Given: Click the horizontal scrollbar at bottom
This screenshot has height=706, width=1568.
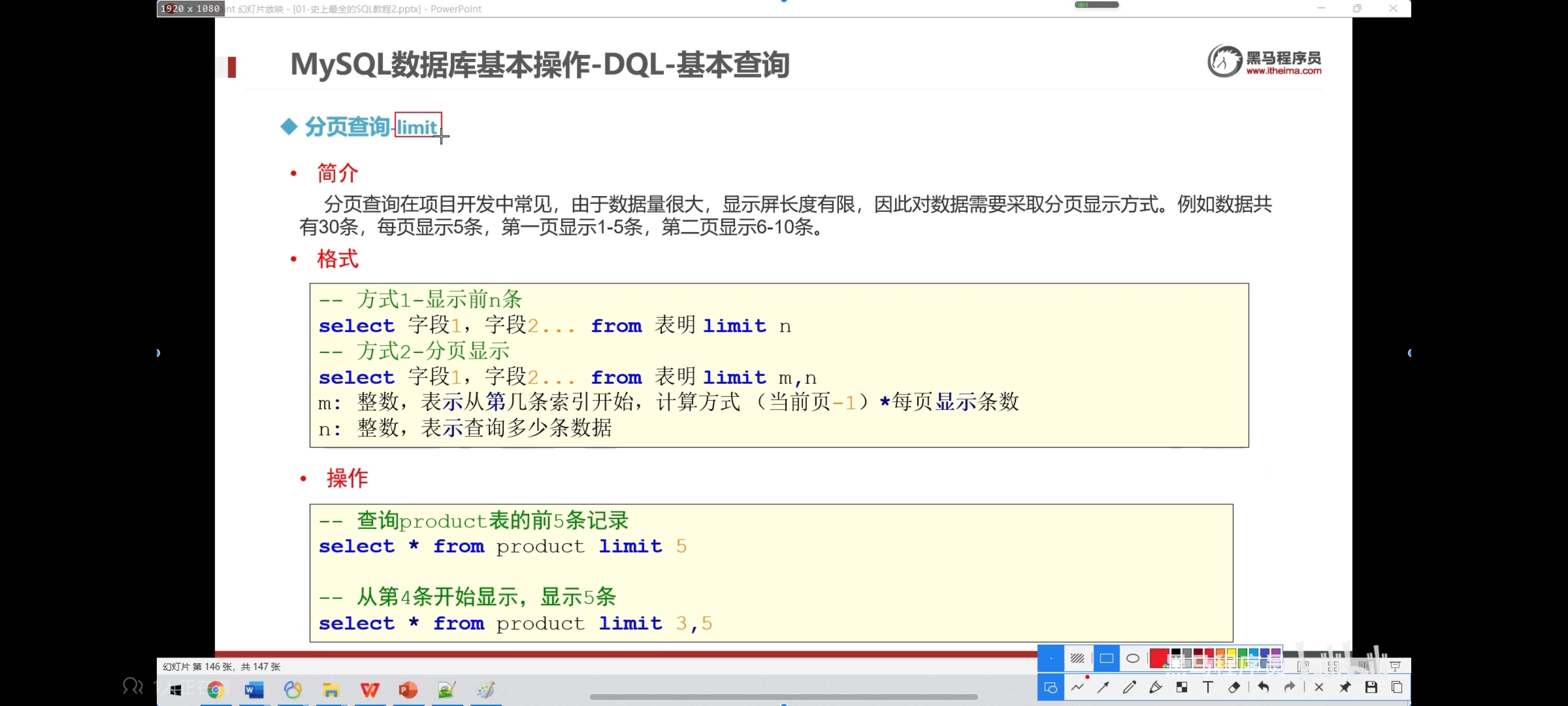Looking at the screenshot, I should [x=783, y=697].
